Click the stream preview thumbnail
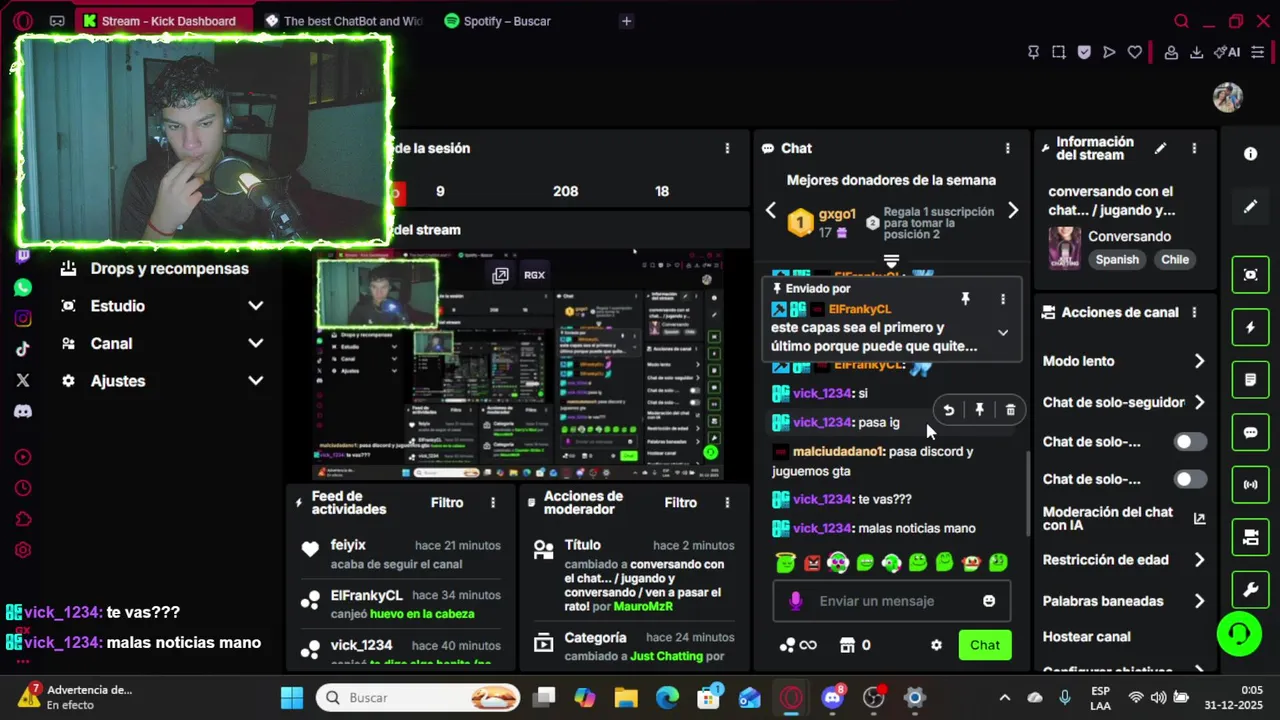This screenshot has height=720, width=1280. point(520,365)
